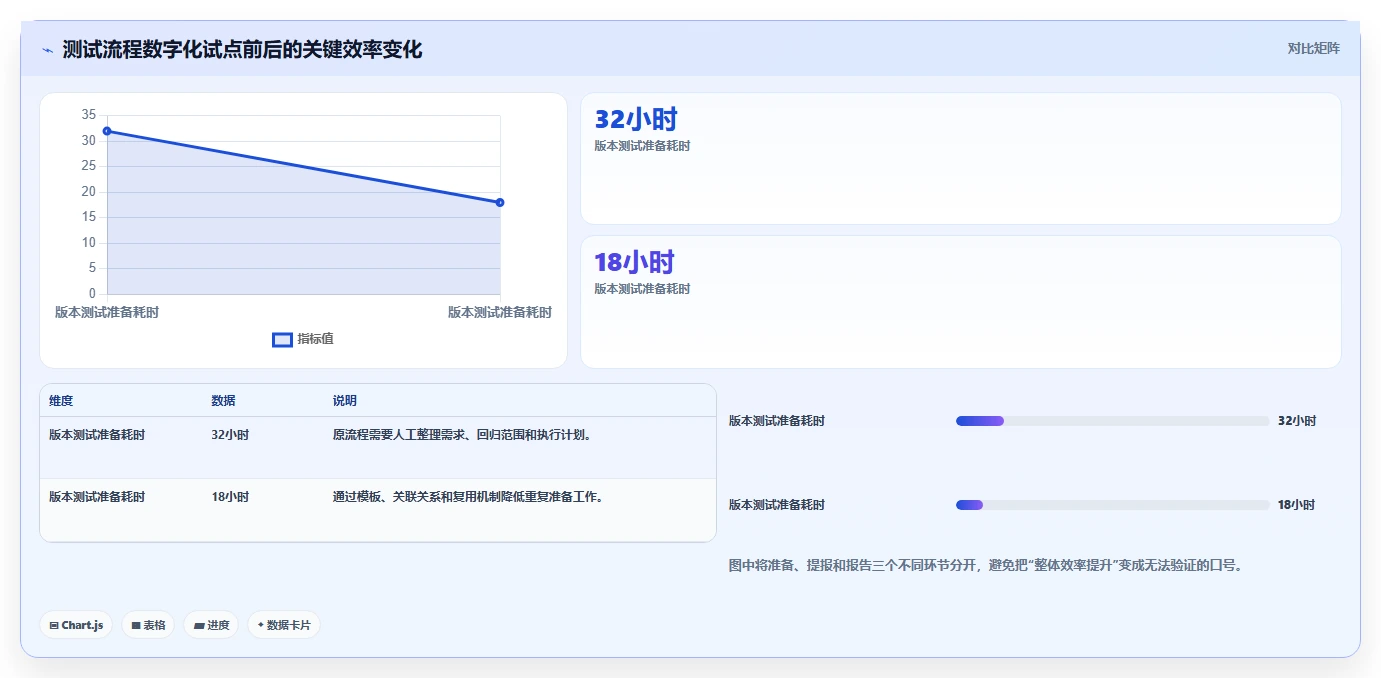Click the title 测试流程数字化试点前后的关键效率变化
Viewport: 1381px width, 678px height.
[242, 49]
